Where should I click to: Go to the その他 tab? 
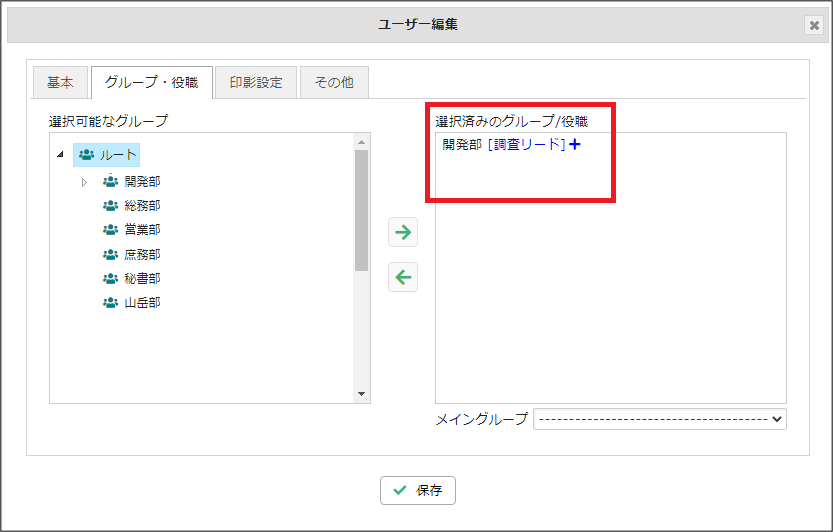pyautogui.click(x=334, y=82)
